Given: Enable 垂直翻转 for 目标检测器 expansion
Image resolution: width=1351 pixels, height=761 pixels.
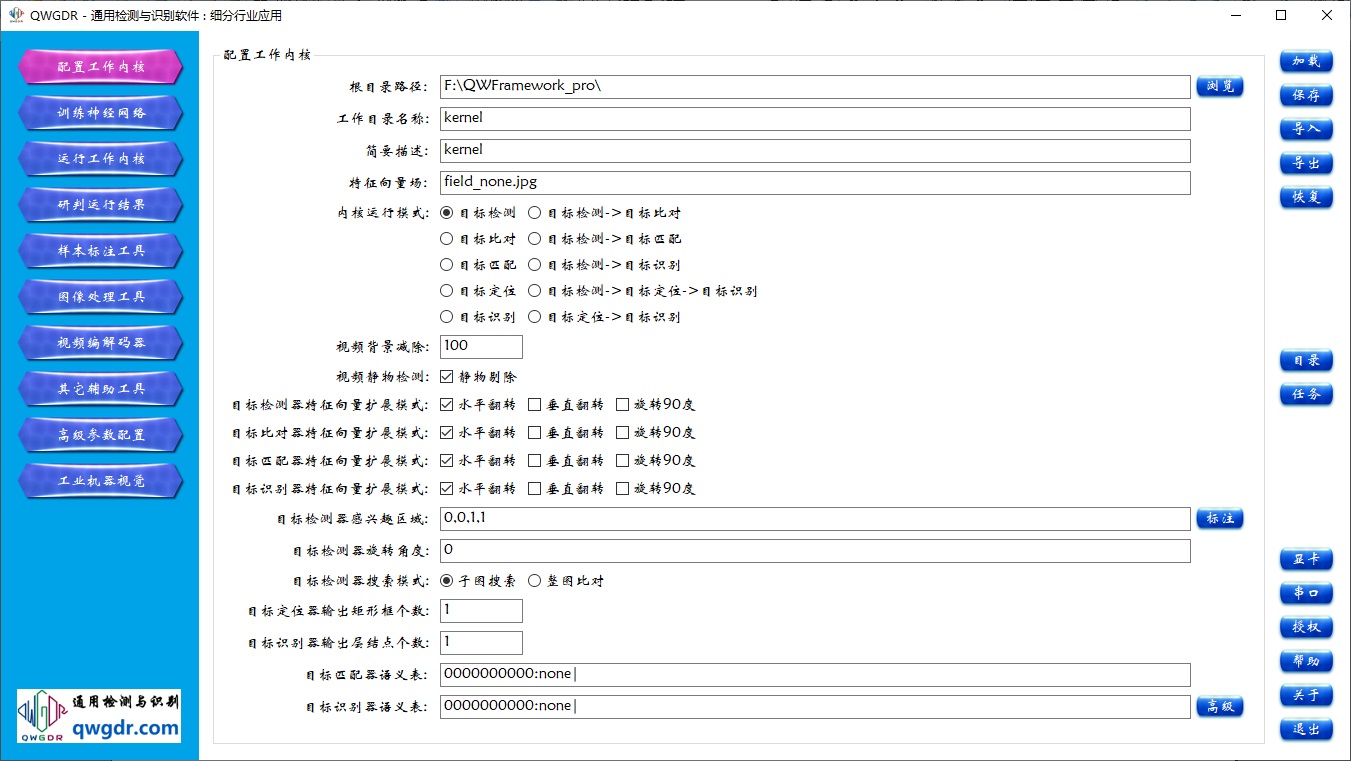Looking at the screenshot, I should pos(535,405).
